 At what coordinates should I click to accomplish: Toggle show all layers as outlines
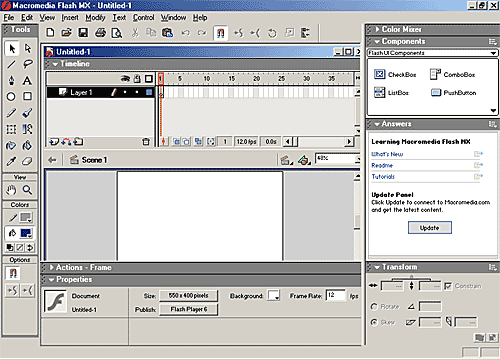pyautogui.click(x=149, y=79)
